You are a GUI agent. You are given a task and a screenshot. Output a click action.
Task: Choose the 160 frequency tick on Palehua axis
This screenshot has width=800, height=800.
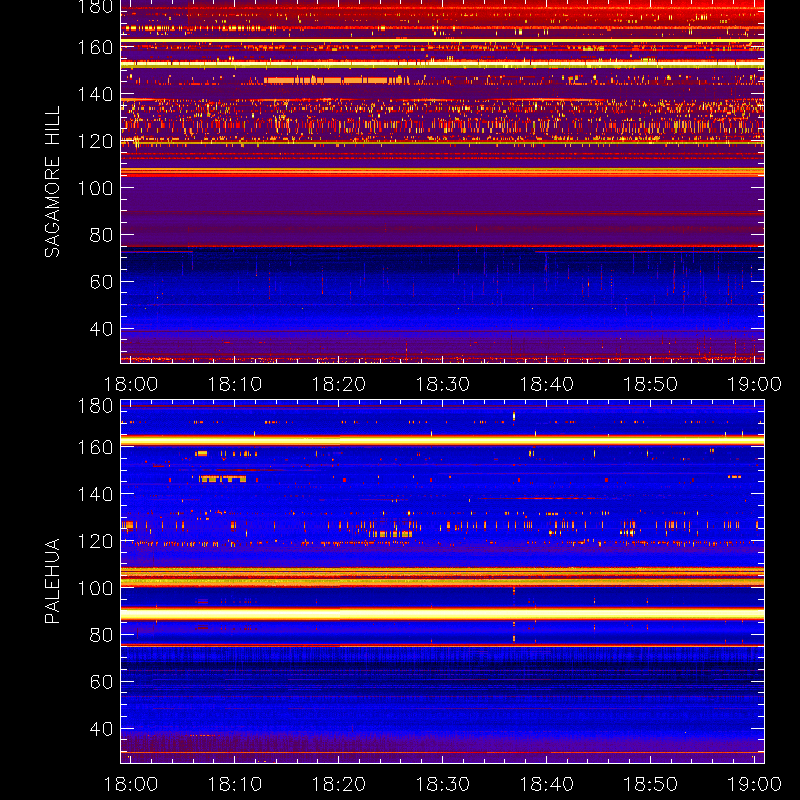coord(95,447)
